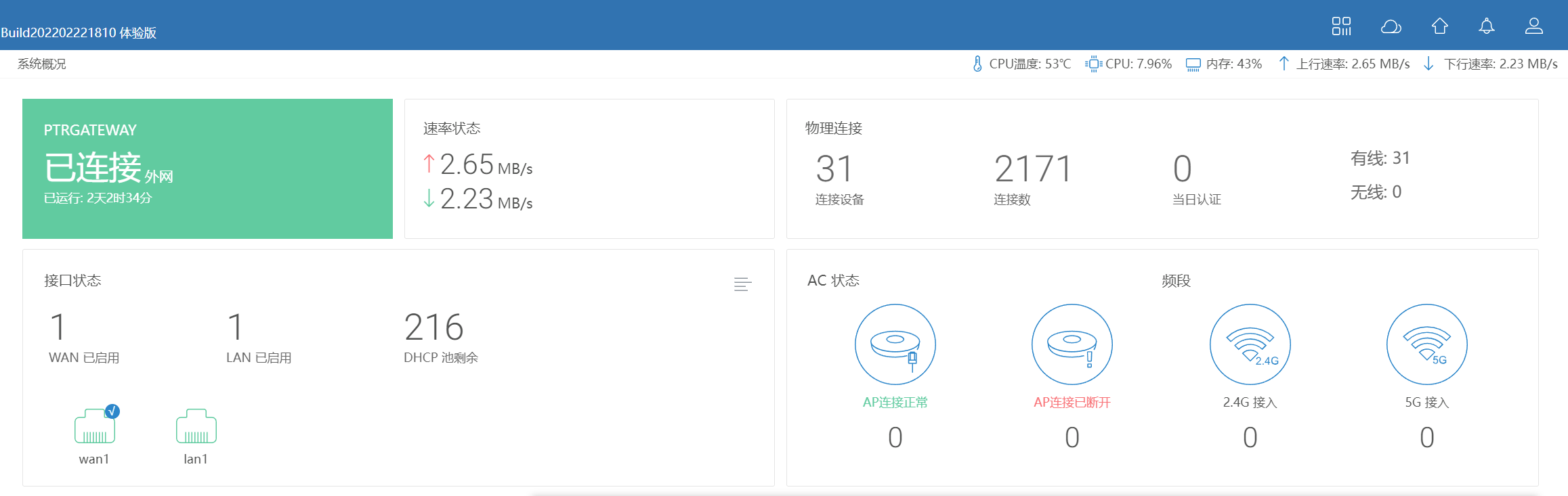Open the user account icon
Image resolution: width=1568 pixels, height=496 pixels.
click(1533, 26)
